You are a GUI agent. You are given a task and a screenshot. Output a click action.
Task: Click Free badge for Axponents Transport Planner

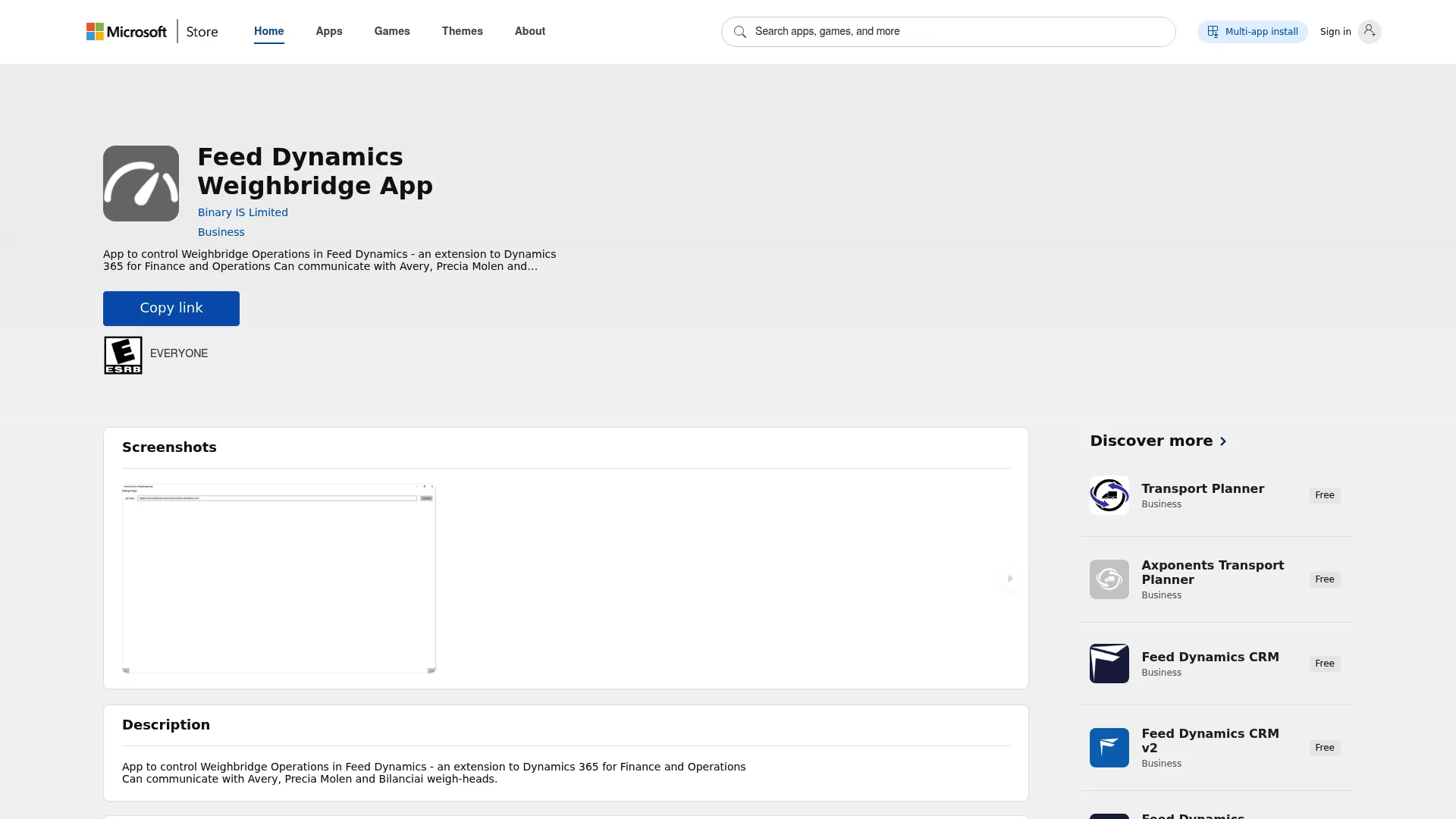pos(1324,579)
